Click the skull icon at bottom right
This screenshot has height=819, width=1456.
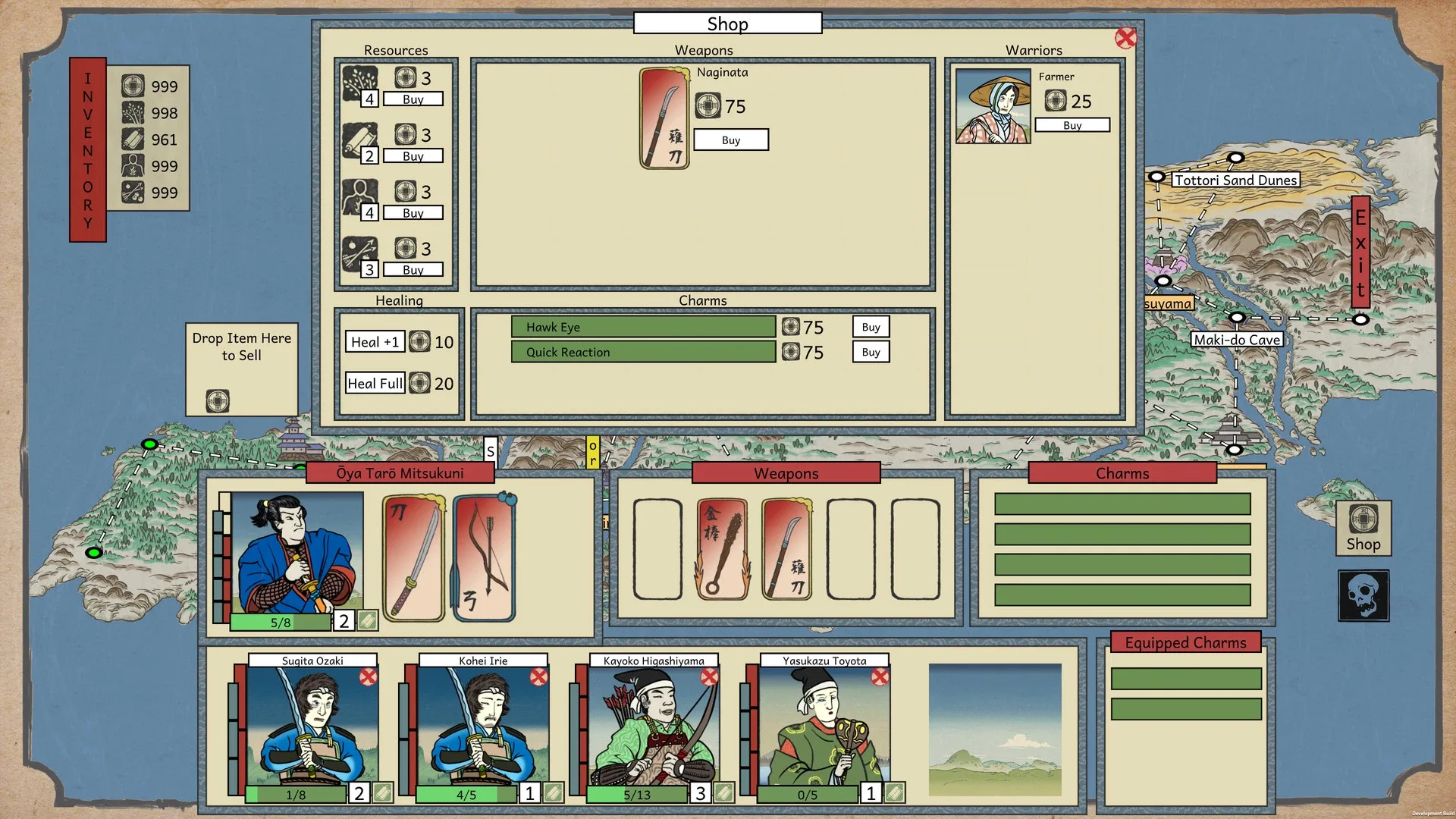[1363, 594]
